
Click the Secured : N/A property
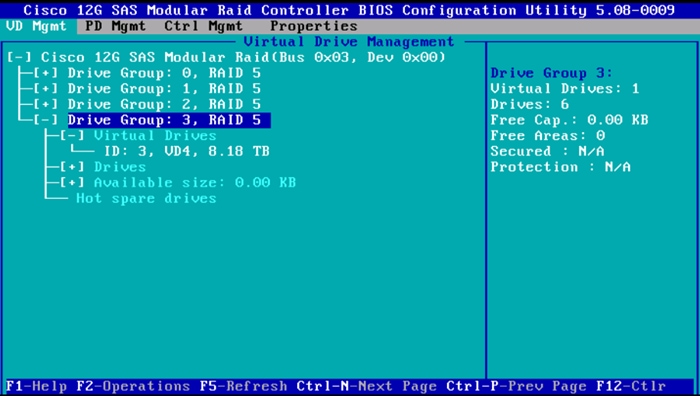[x=548, y=151]
